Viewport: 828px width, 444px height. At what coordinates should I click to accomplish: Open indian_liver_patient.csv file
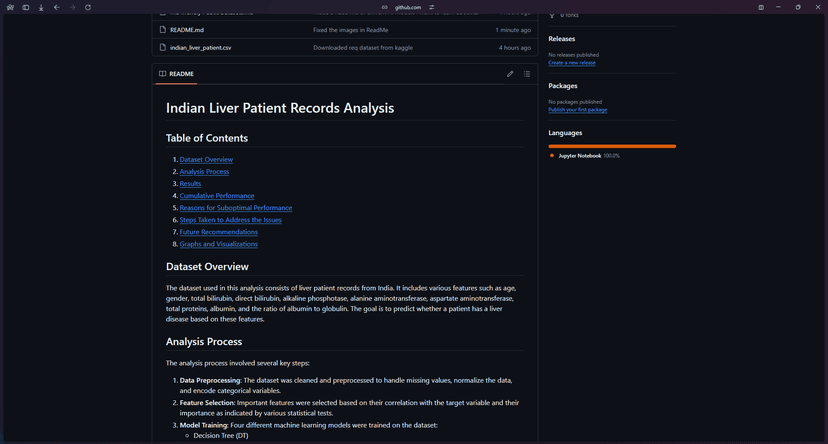point(200,47)
